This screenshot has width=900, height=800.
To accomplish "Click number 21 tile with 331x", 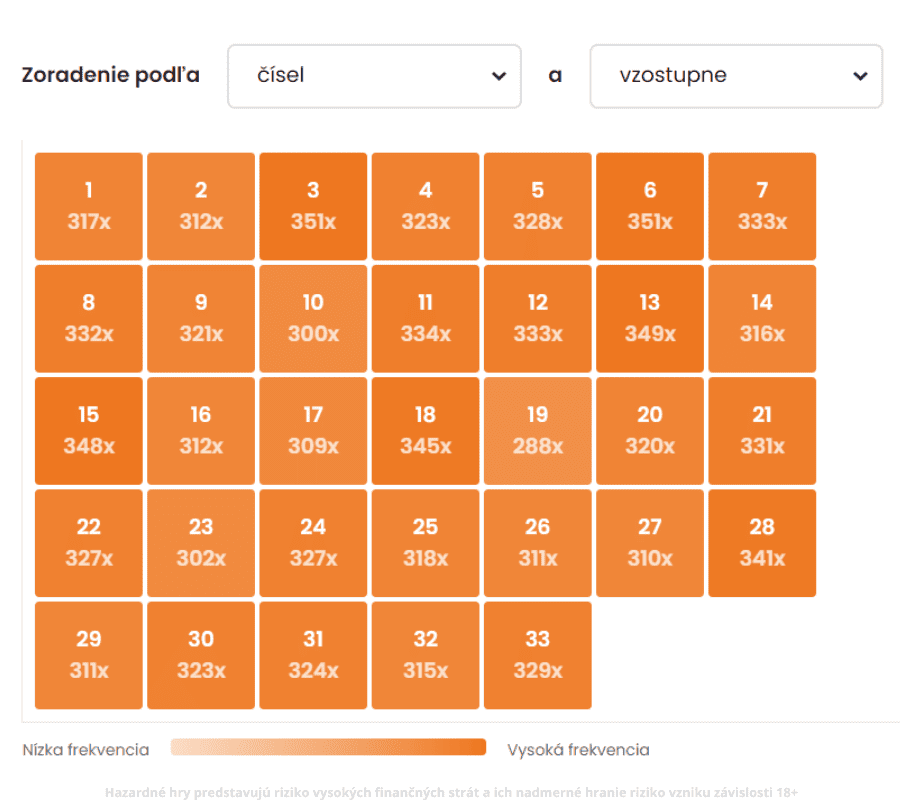I will (x=762, y=431).
